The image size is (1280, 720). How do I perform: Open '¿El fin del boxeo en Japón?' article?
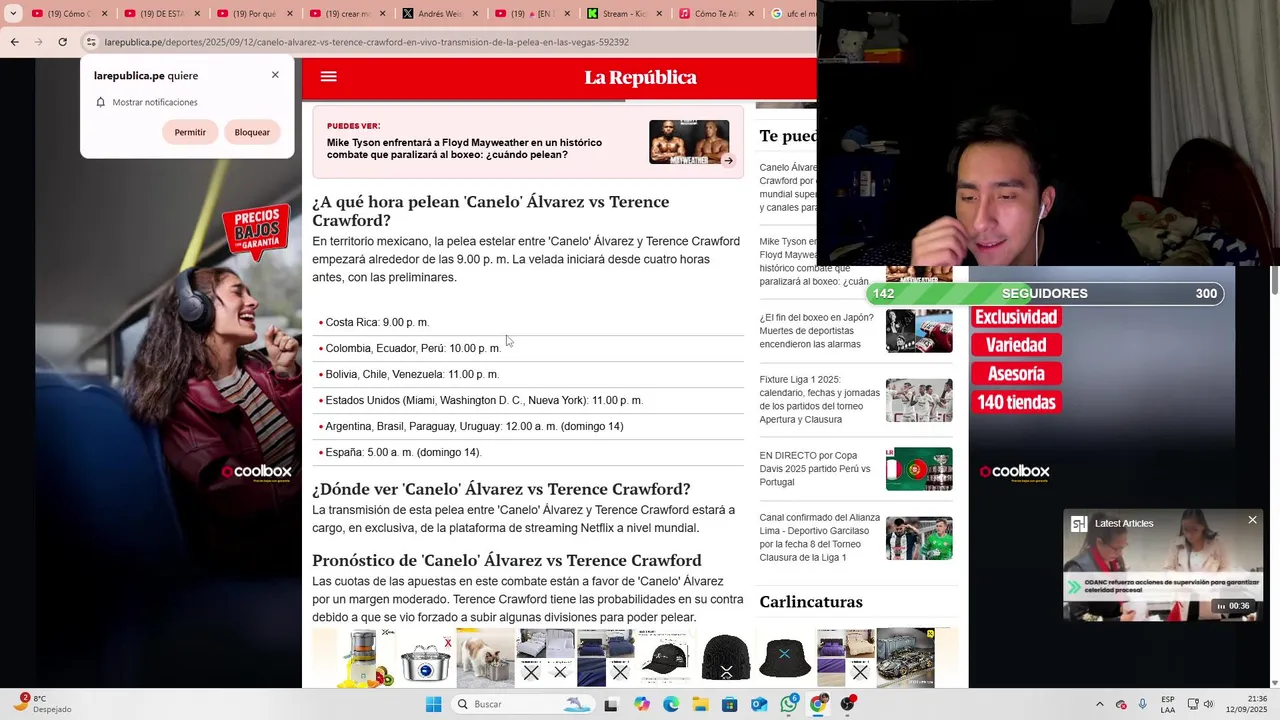[816, 331]
